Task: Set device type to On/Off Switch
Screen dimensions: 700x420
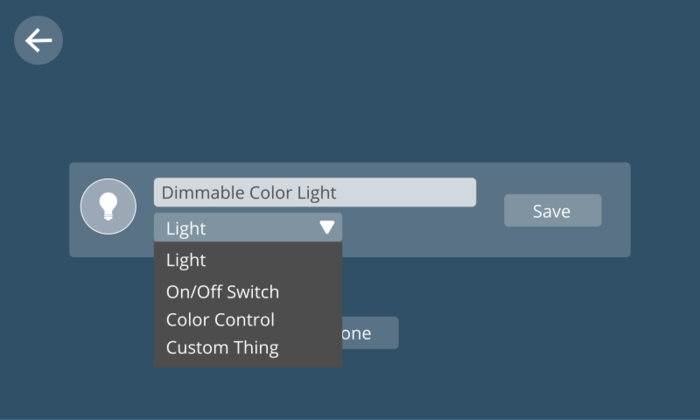Action: click(x=222, y=292)
